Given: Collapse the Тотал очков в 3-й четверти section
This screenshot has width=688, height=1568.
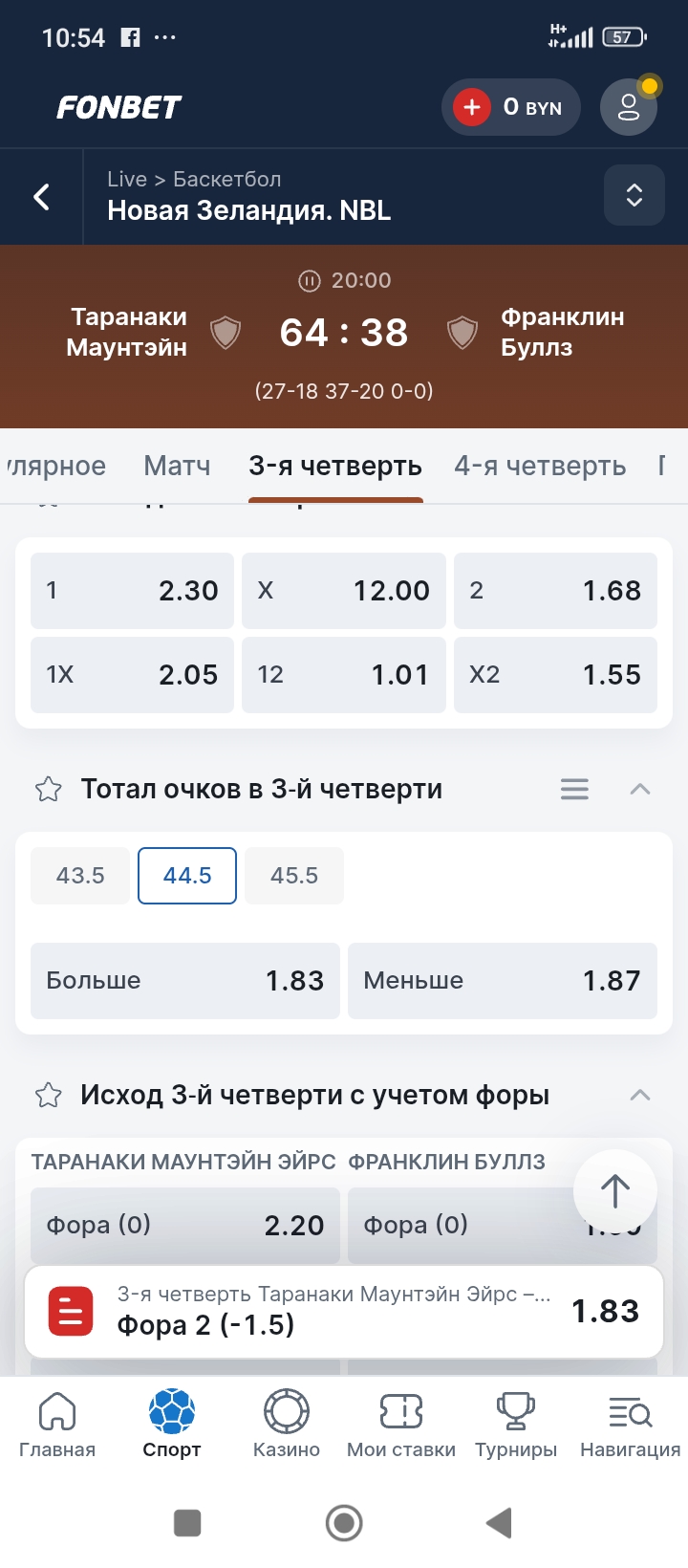Looking at the screenshot, I should pos(640,789).
